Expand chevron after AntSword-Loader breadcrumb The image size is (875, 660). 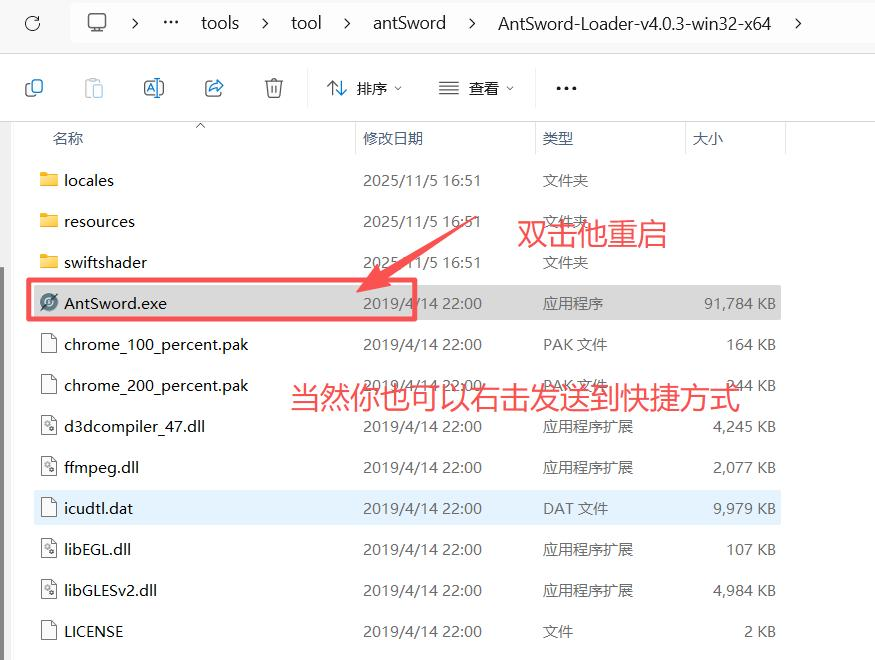point(799,23)
